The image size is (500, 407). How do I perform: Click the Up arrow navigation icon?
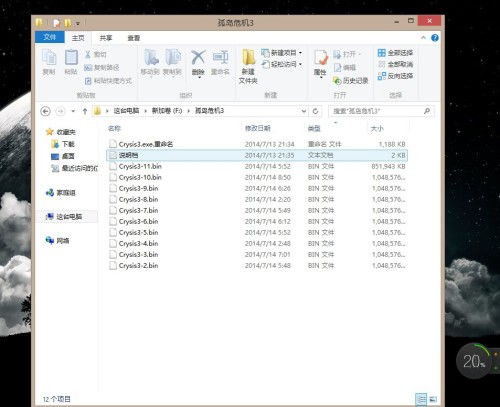[85, 111]
